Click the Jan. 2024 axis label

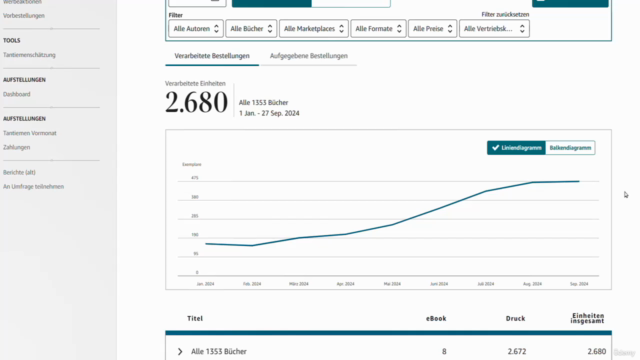pyautogui.click(x=205, y=284)
